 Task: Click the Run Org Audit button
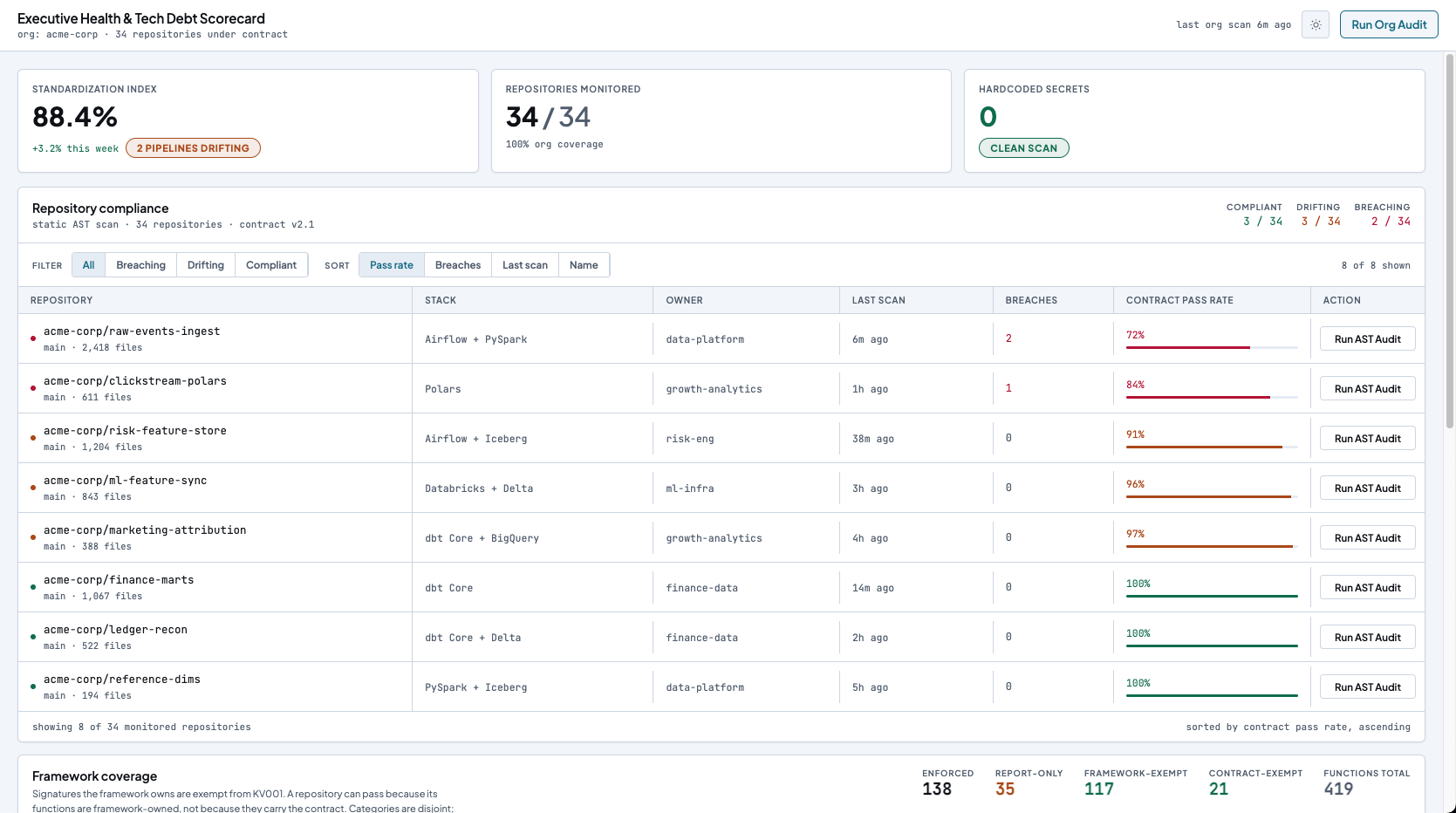1389,24
